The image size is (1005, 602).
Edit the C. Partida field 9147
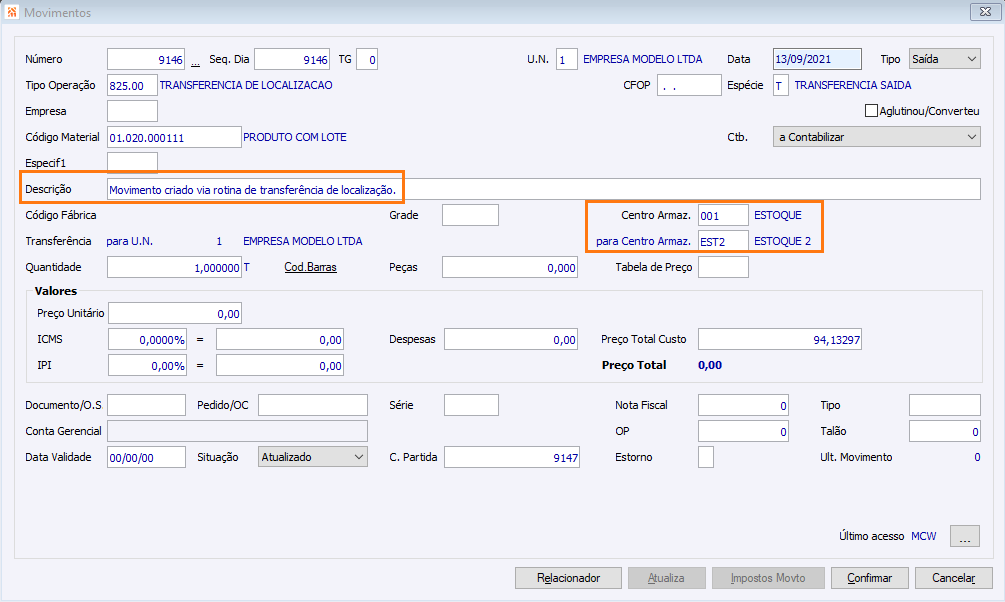point(512,457)
